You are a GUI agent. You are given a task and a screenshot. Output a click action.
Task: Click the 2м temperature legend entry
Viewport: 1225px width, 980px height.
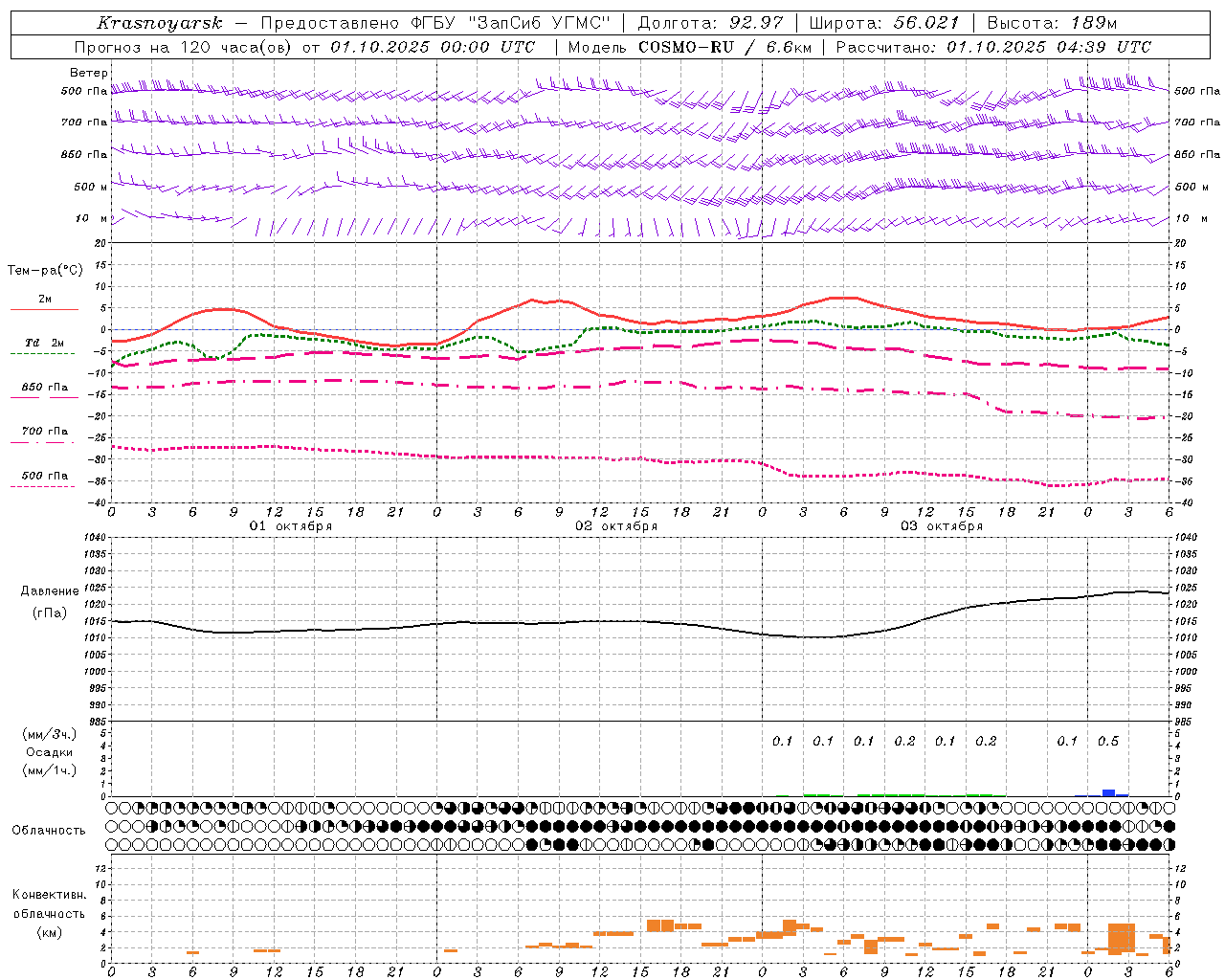(45, 299)
